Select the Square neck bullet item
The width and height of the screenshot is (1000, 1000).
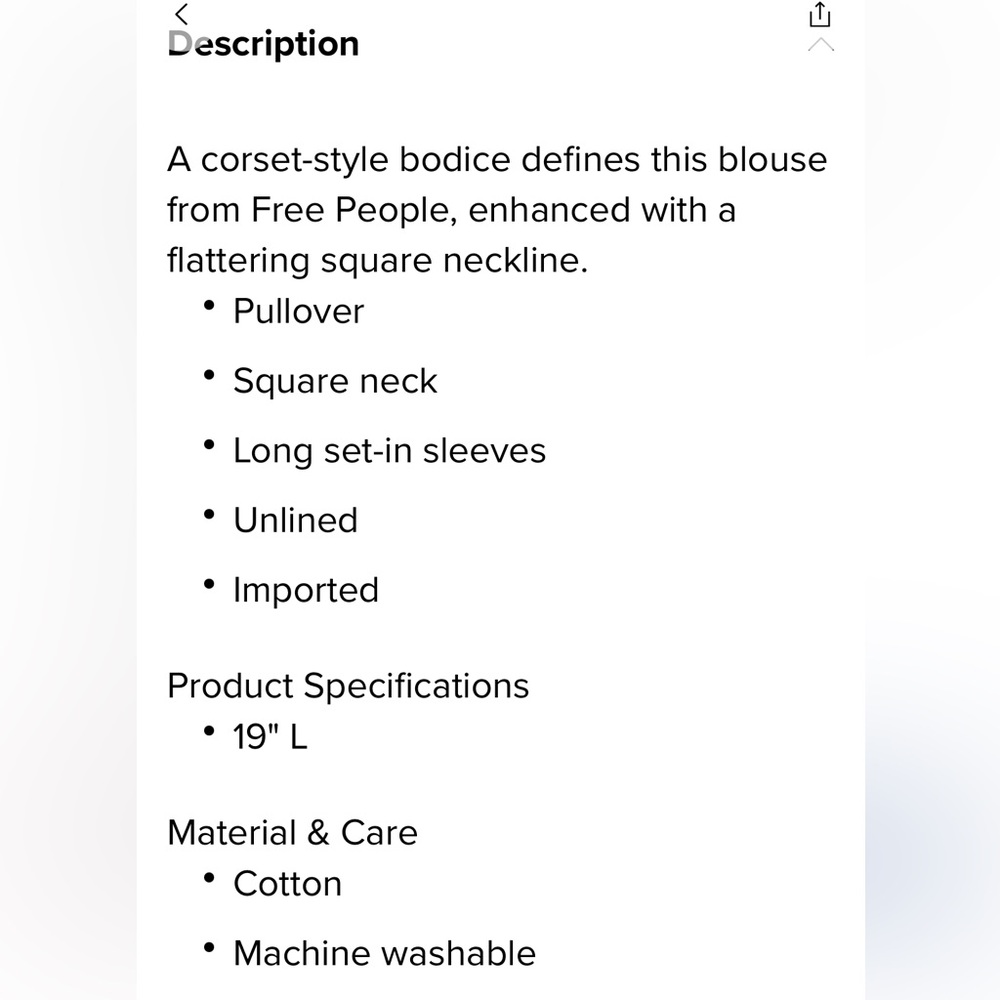(335, 381)
